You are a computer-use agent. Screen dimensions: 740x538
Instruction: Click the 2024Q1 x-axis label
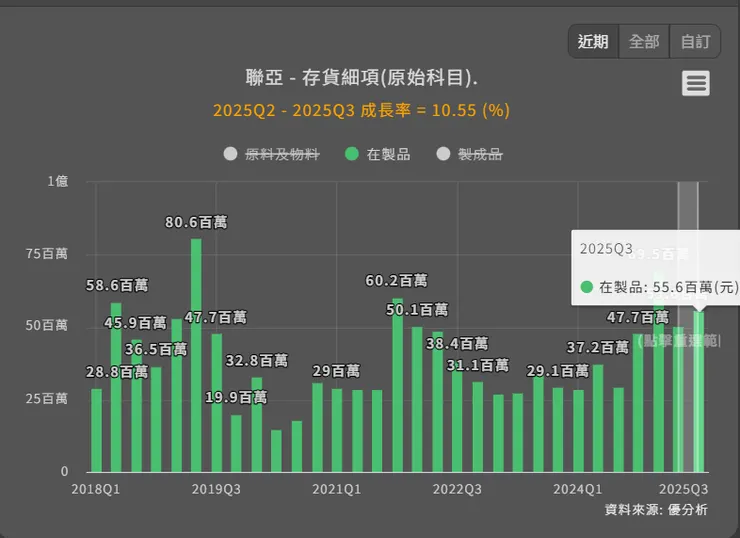(x=578, y=489)
